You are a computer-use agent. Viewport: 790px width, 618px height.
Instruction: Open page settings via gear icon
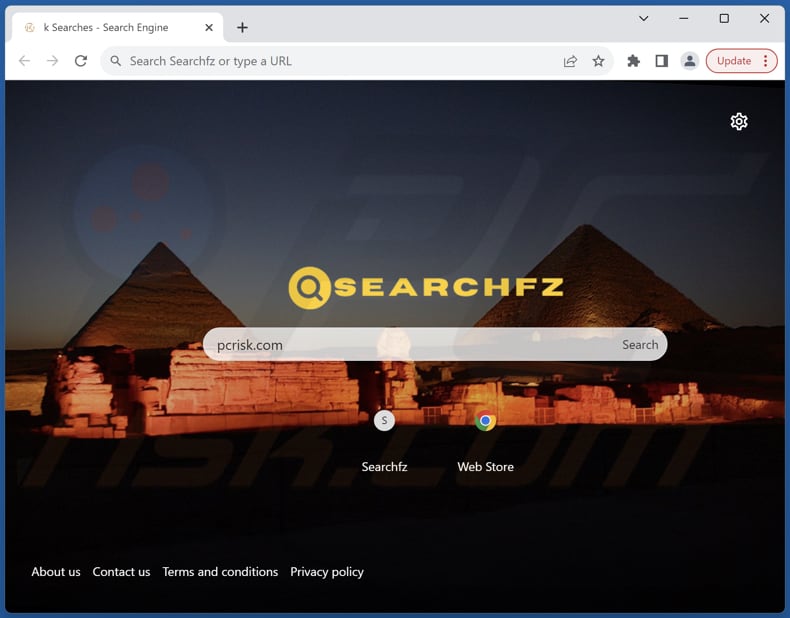point(739,121)
